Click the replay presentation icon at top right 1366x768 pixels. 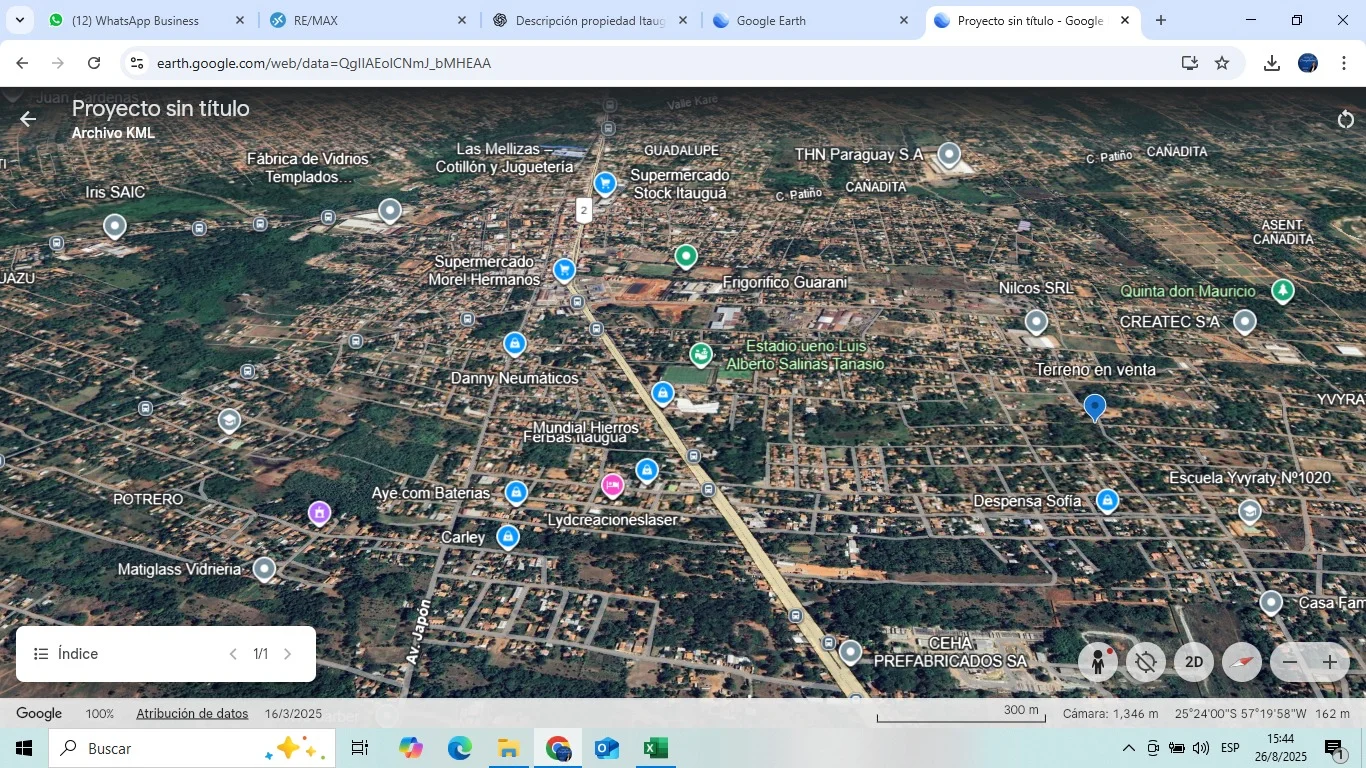coord(1345,120)
